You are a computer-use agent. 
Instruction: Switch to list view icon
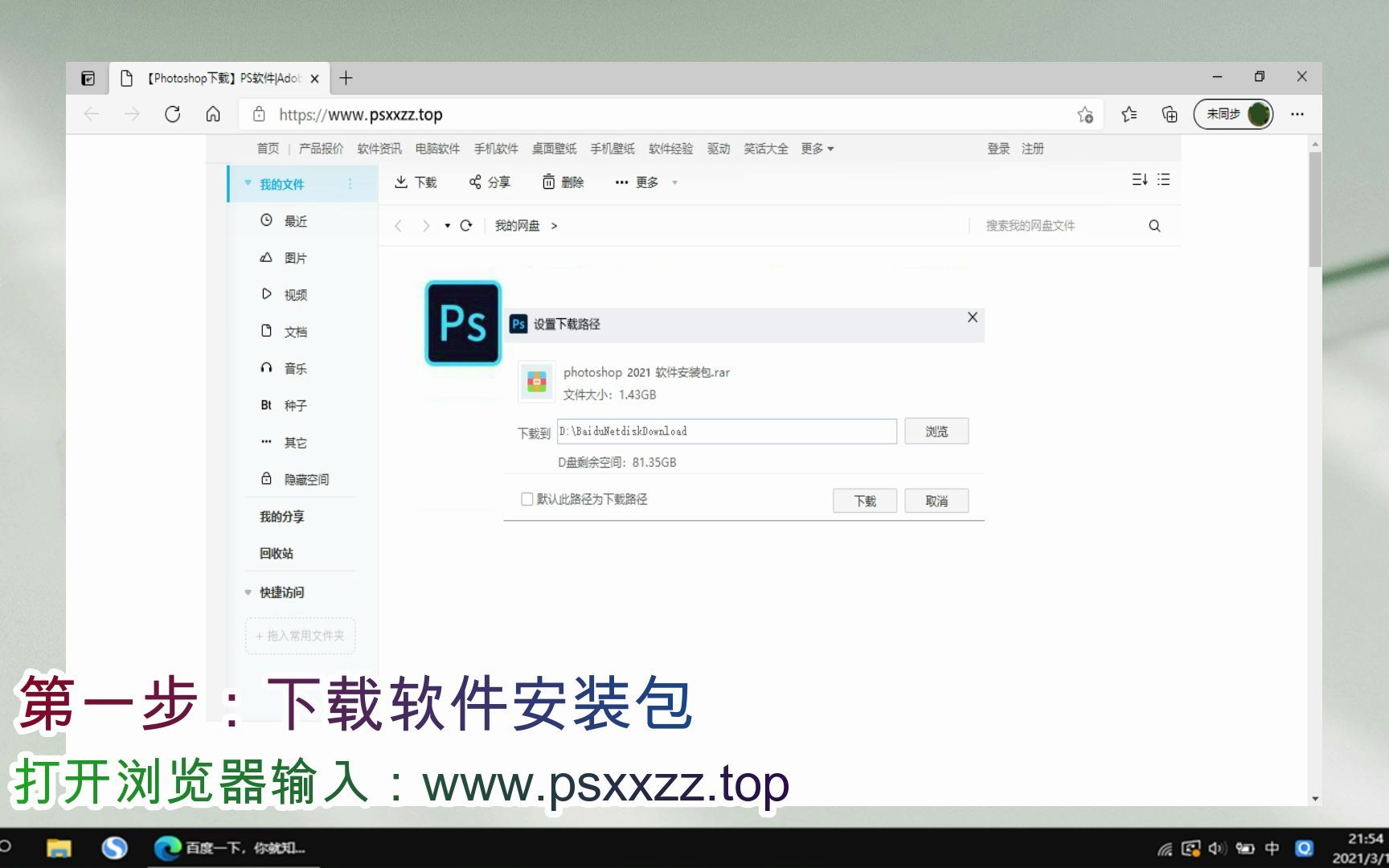1164,179
